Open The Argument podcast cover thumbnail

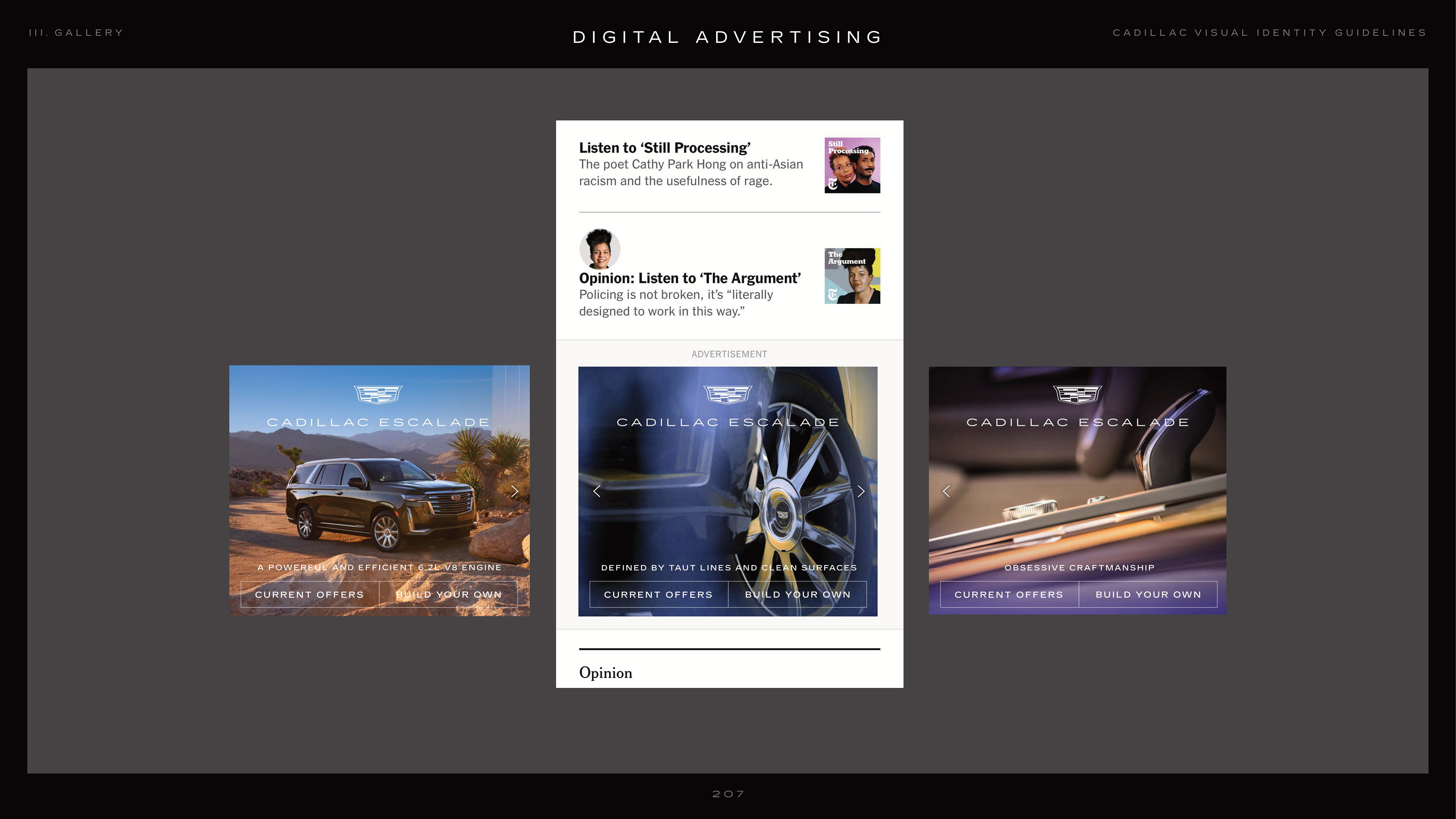tap(852, 276)
